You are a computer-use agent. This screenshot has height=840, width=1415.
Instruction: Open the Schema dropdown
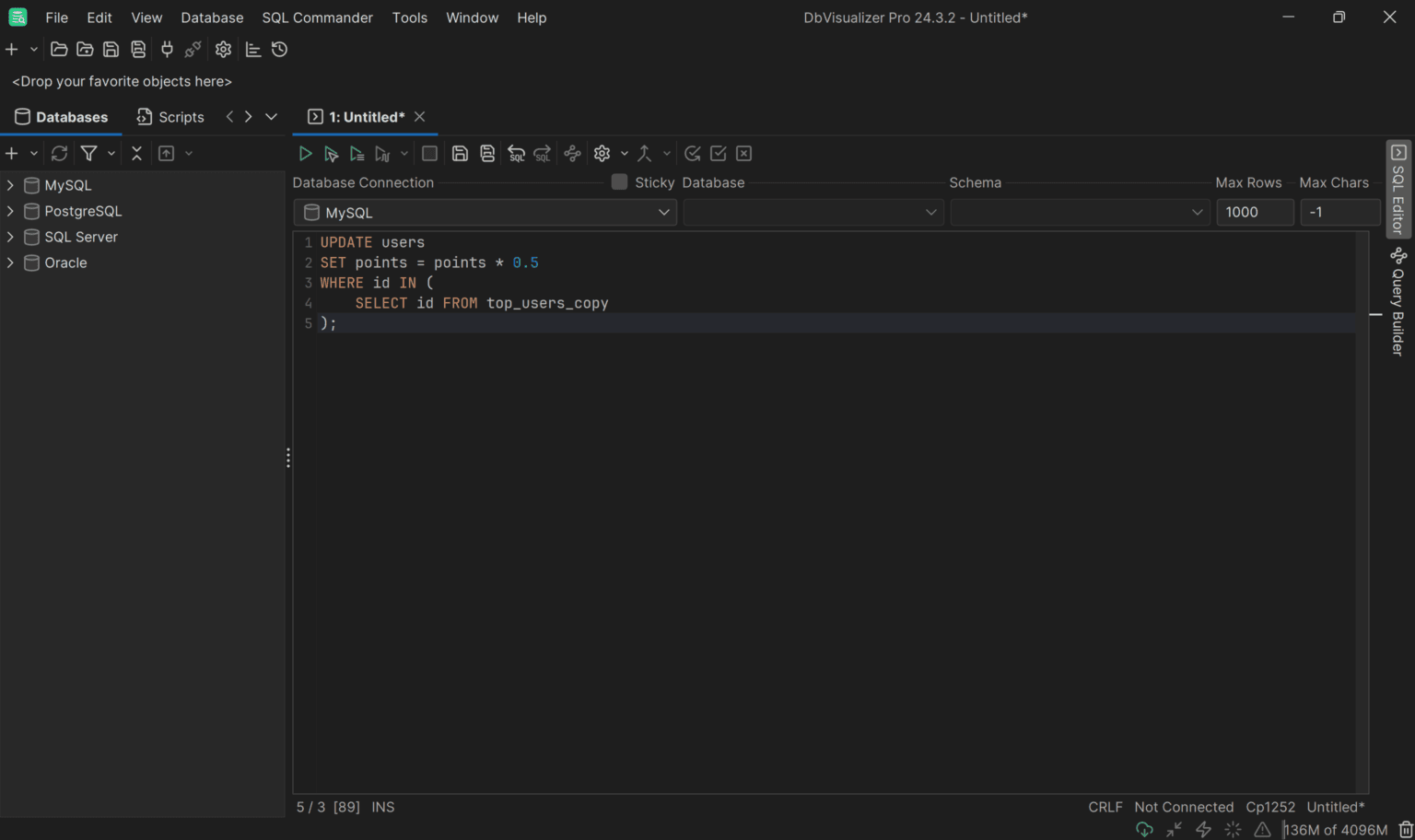tap(1079, 212)
